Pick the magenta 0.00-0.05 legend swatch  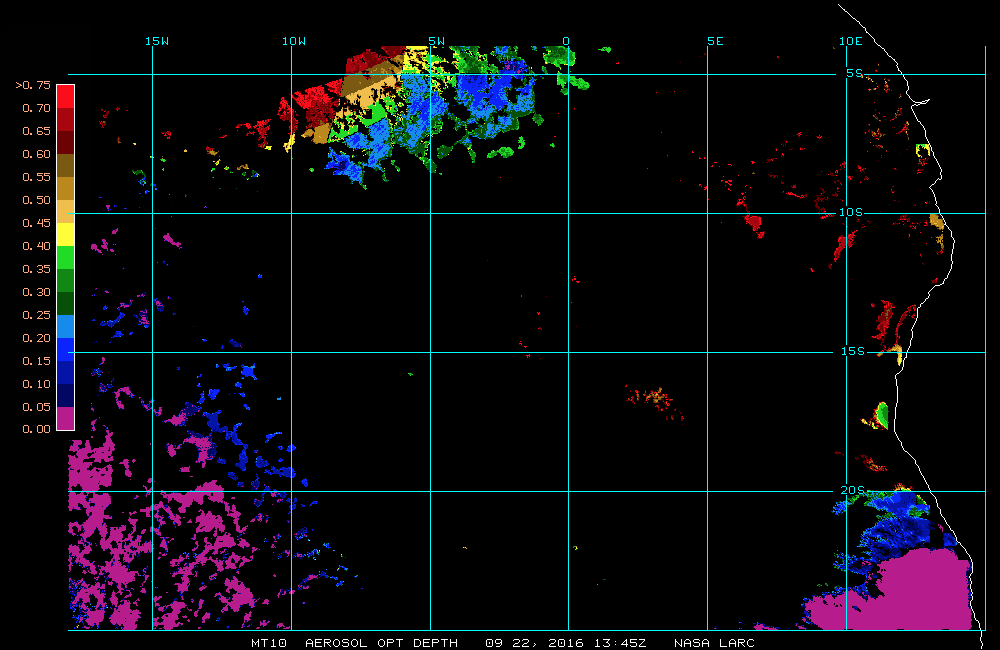click(66, 418)
